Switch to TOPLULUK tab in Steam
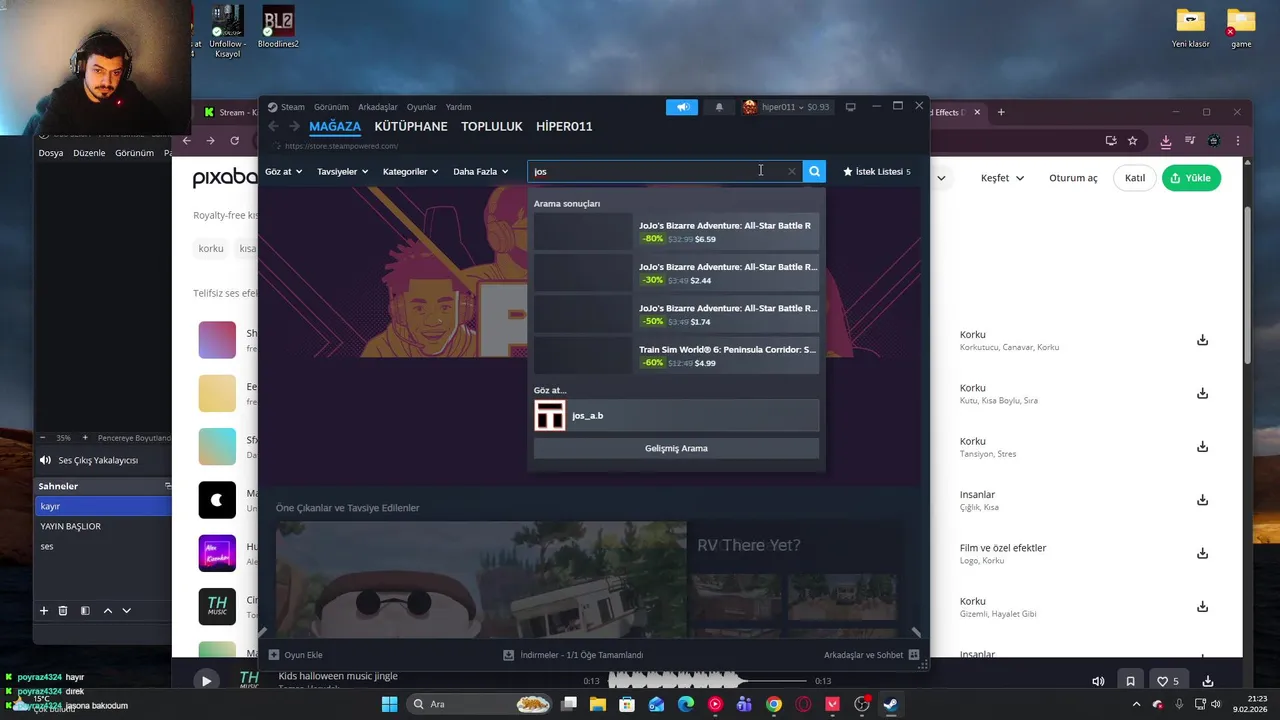Viewport: 1280px width, 720px height. (x=492, y=127)
